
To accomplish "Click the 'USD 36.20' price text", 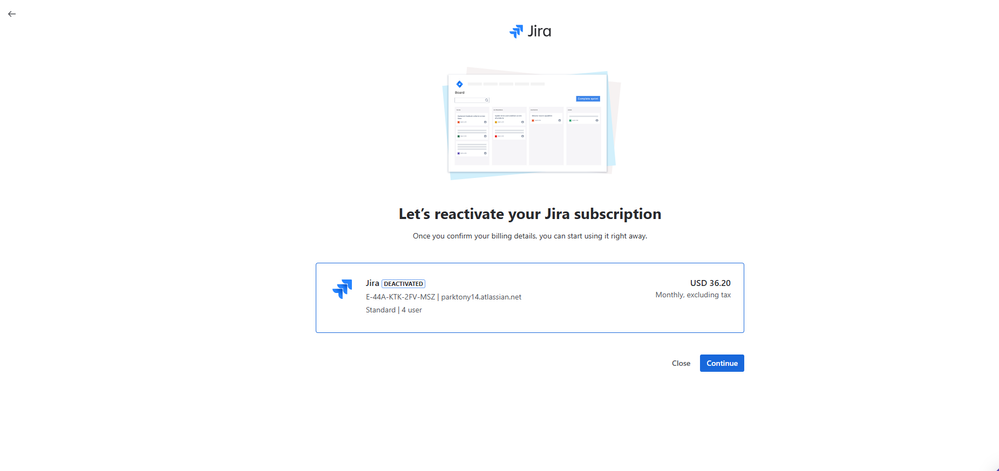I will pyautogui.click(x=710, y=283).
